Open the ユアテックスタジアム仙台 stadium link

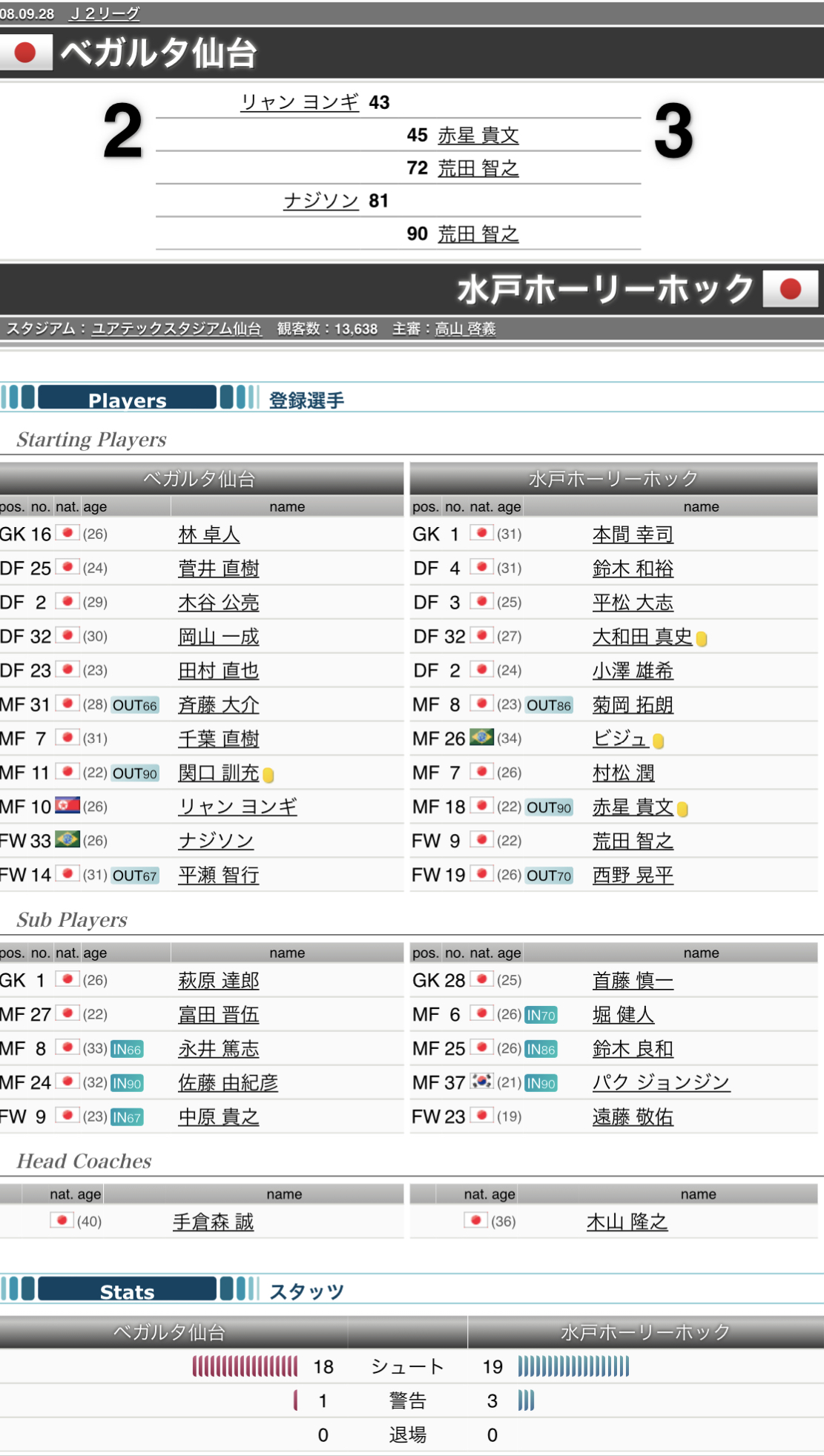click(176, 328)
